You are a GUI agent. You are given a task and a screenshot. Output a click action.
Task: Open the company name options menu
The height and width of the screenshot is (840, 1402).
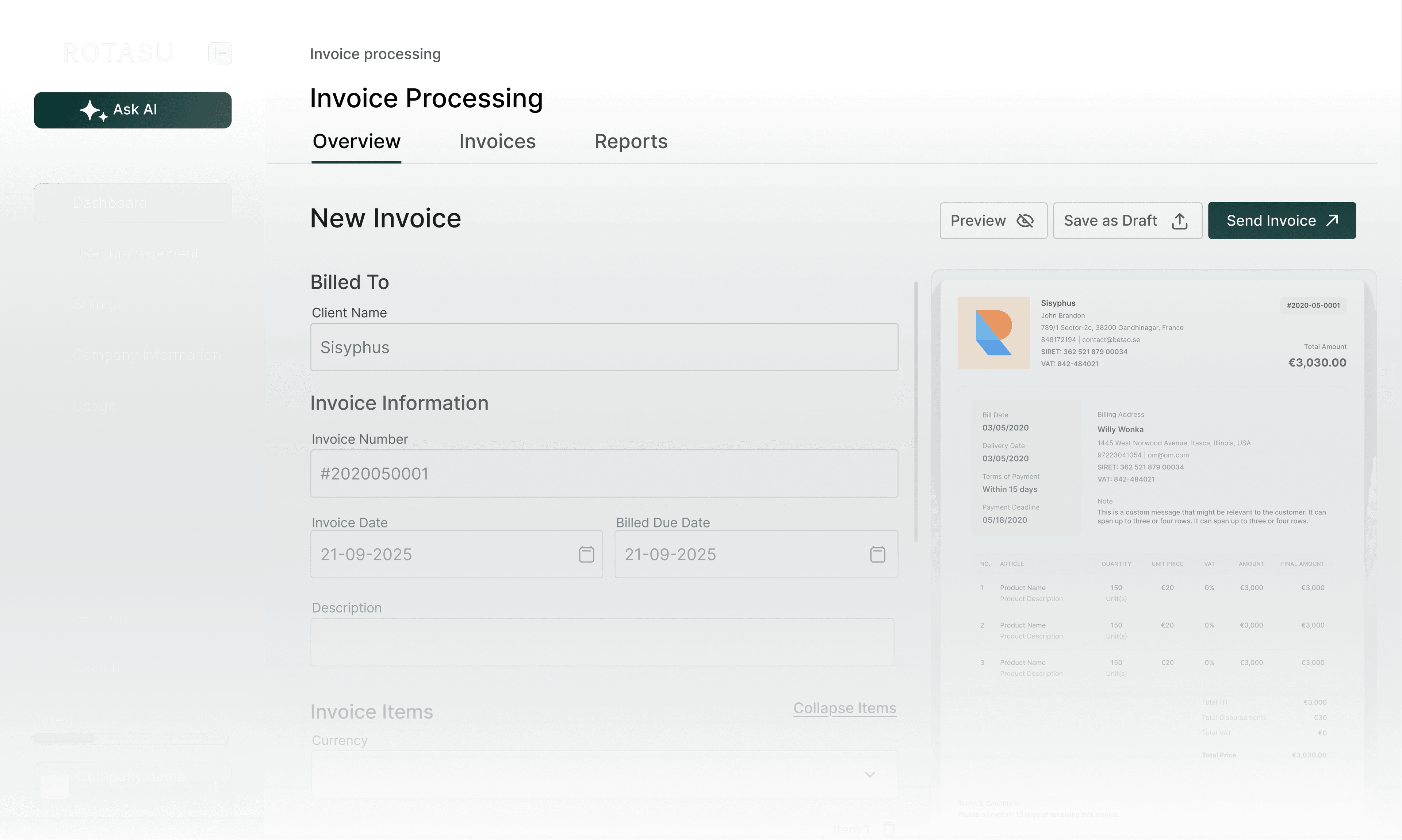pos(216,786)
